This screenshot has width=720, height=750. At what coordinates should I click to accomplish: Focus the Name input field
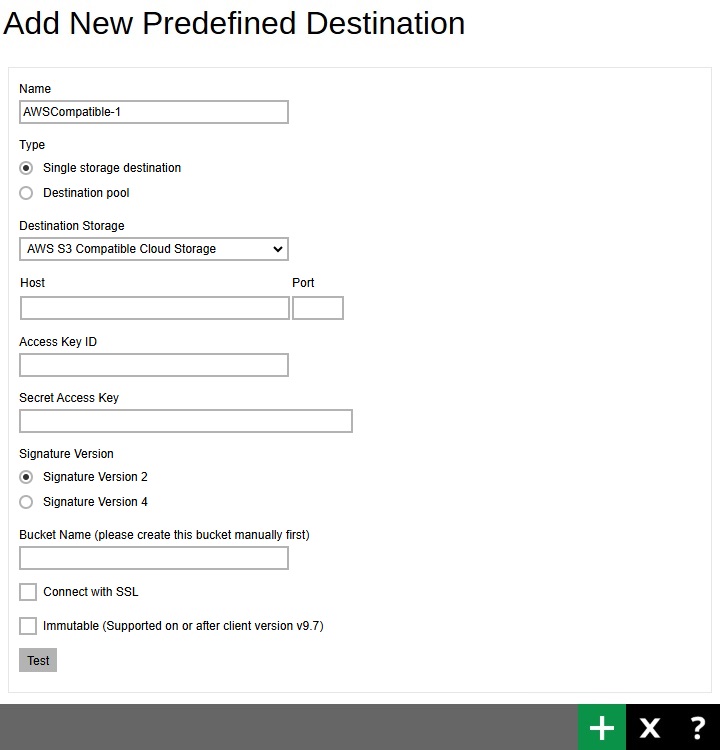[x=154, y=112]
